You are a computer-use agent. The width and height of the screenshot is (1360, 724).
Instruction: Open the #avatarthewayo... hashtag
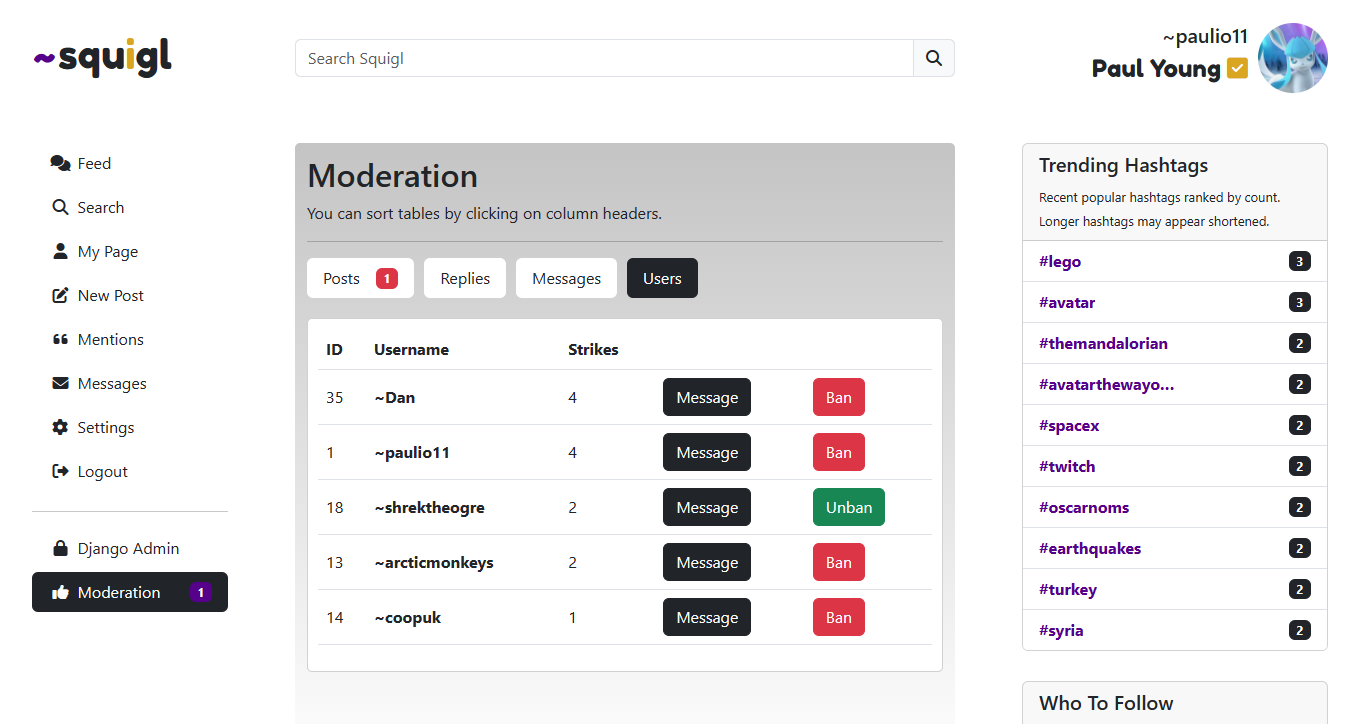[x=1106, y=384]
